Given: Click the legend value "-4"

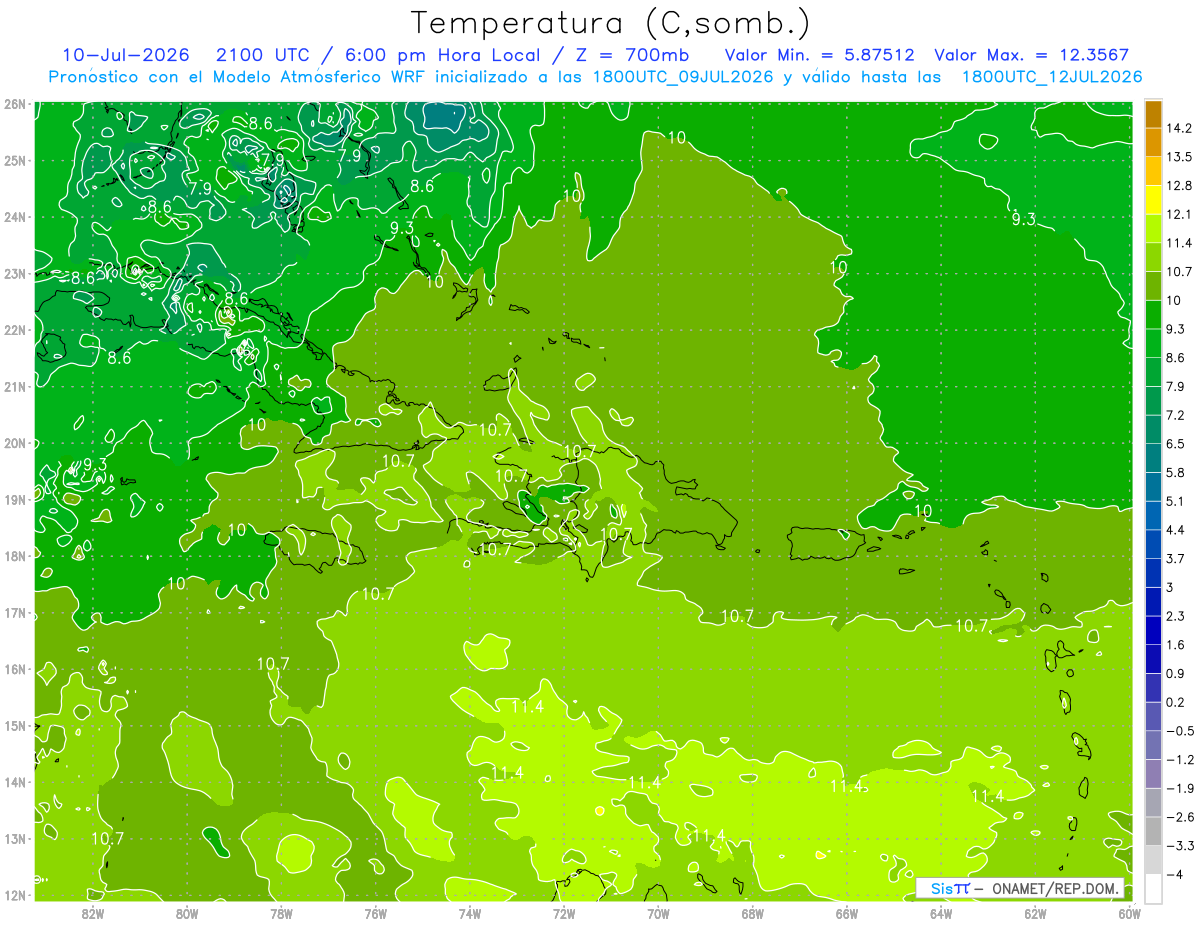Looking at the screenshot, I should [x=1175, y=874].
